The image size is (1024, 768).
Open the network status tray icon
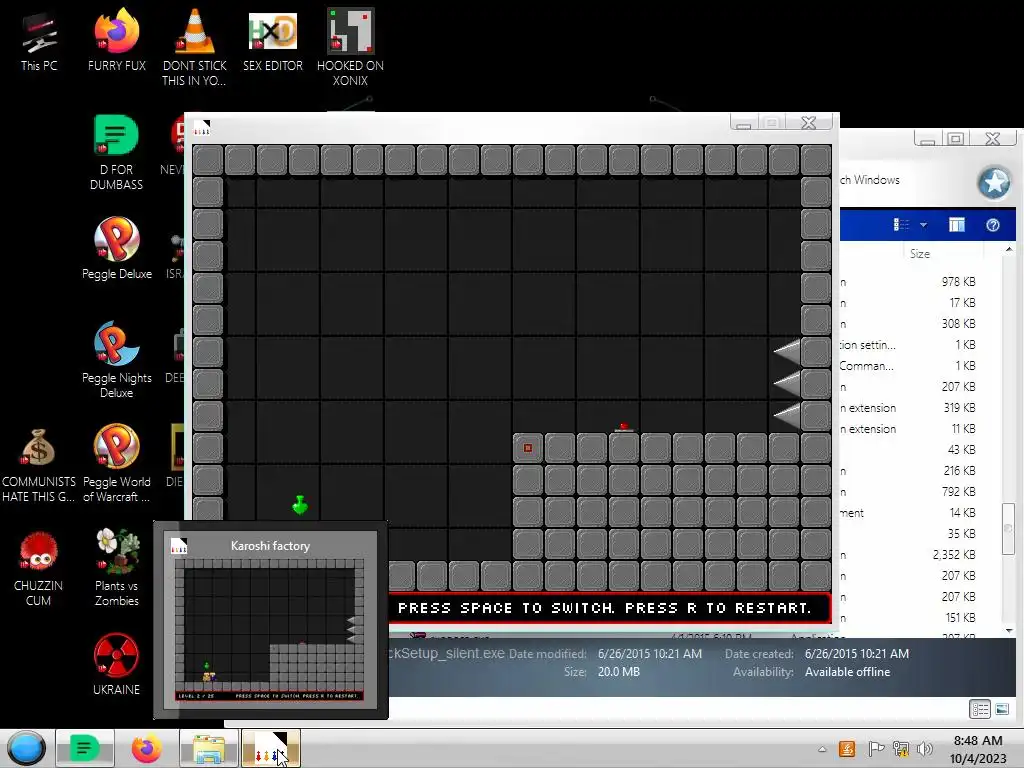coord(901,749)
